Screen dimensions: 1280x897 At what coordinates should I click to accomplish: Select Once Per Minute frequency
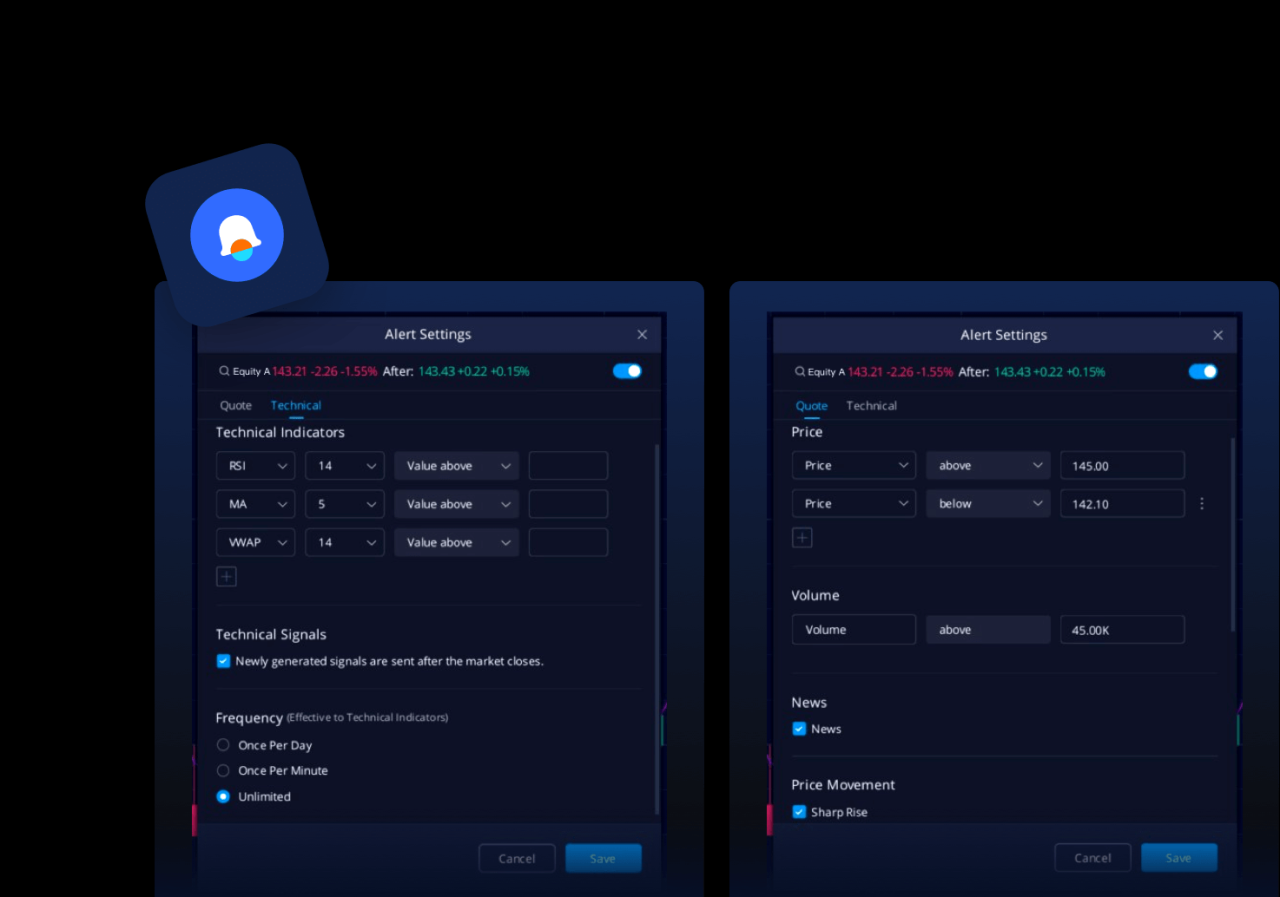tap(223, 771)
